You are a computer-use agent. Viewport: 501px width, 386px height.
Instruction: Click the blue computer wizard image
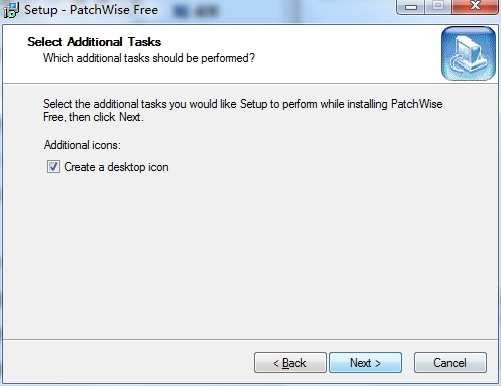coord(468,53)
